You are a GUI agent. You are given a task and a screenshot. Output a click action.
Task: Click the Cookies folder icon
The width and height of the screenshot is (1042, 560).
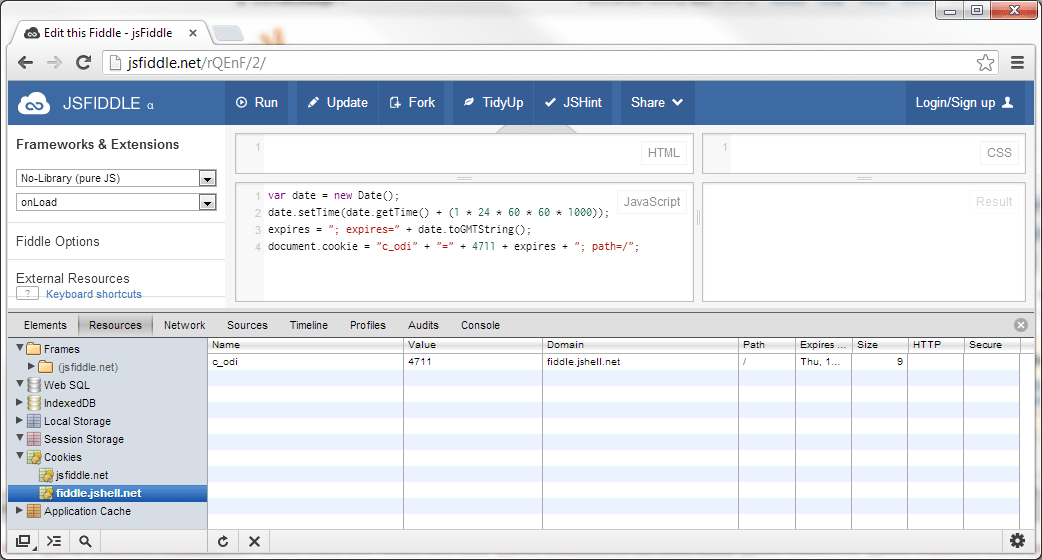click(x=34, y=457)
